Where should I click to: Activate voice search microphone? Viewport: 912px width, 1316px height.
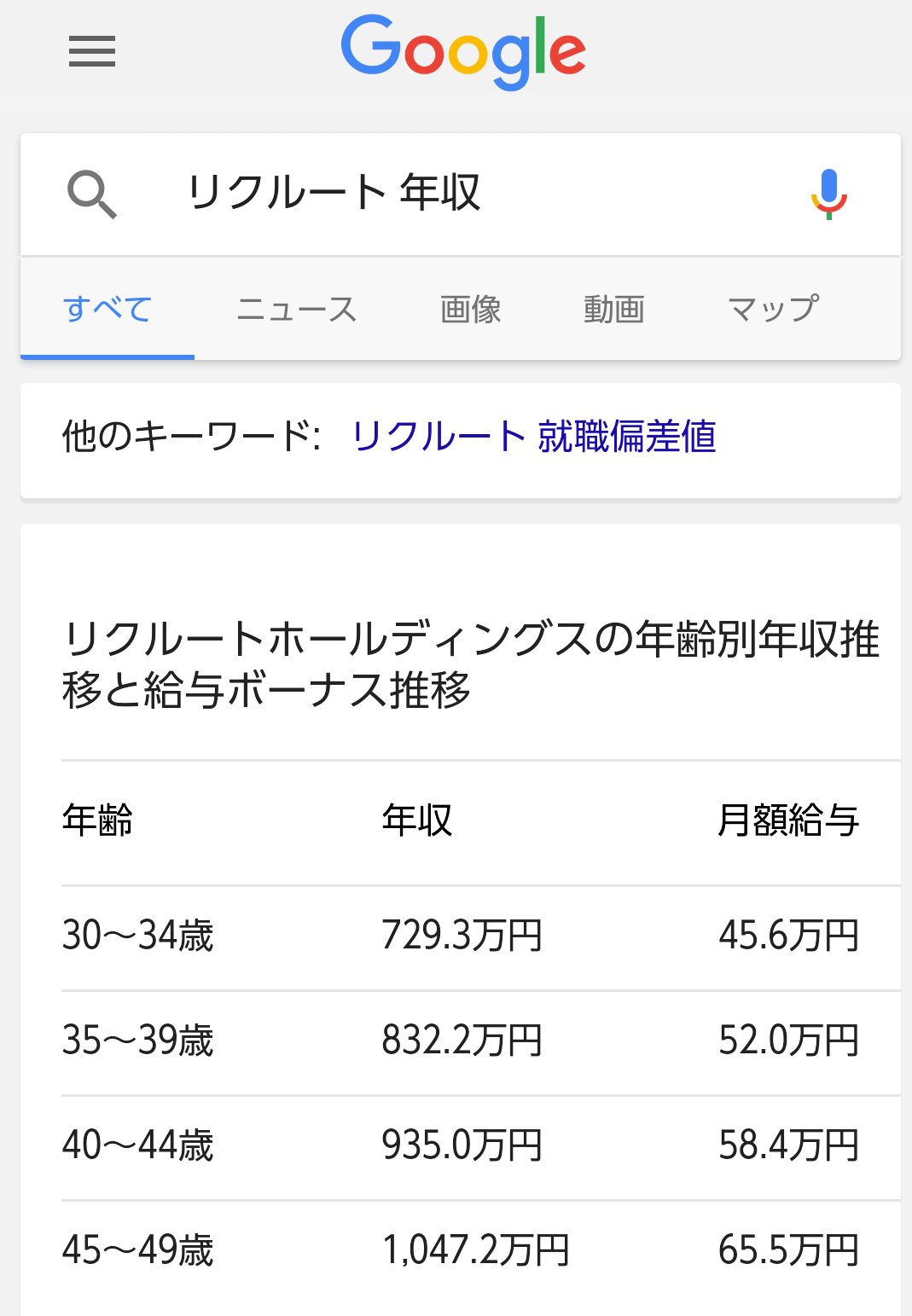[828, 194]
